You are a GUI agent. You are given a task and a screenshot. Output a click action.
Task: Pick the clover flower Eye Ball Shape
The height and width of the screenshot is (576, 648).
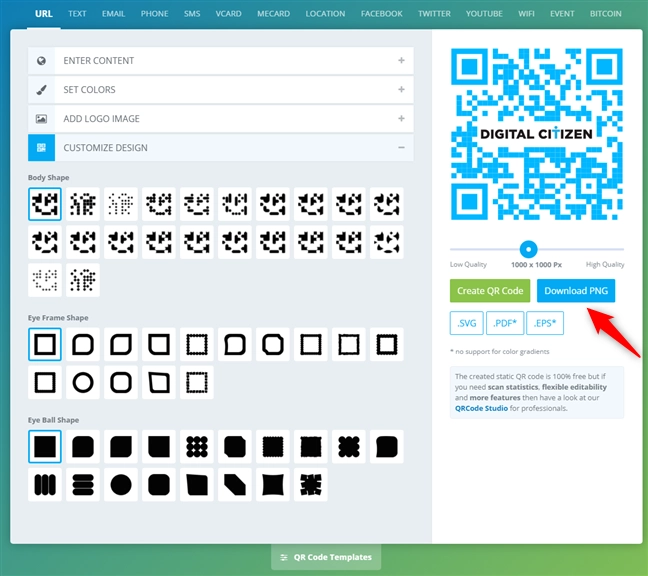[349, 446]
